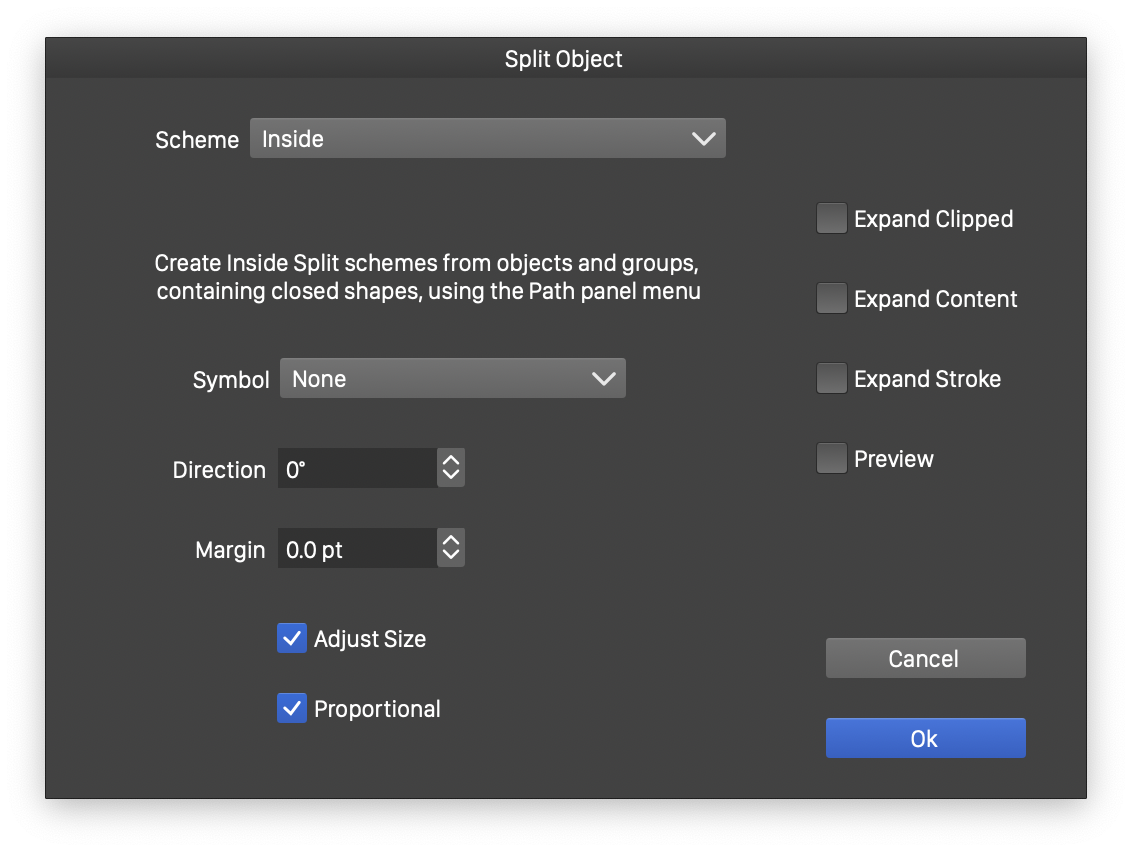Turn on the Preview checkbox
Image resolution: width=1132 pixels, height=852 pixels.
(x=832, y=459)
